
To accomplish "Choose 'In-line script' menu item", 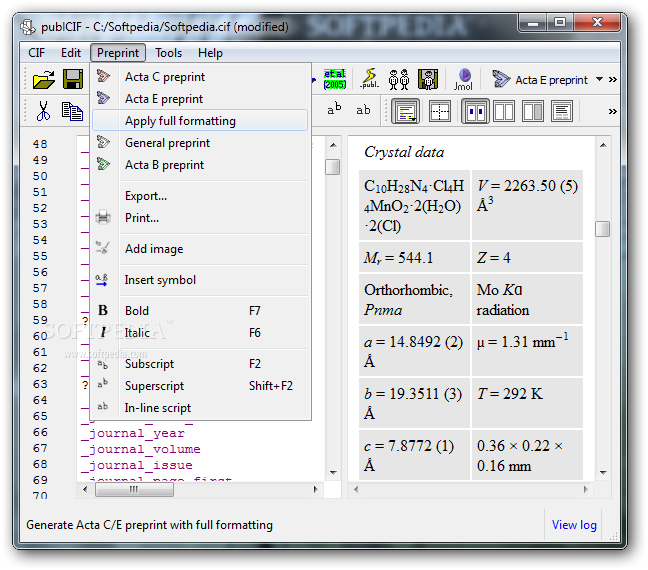I will pos(200,408).
